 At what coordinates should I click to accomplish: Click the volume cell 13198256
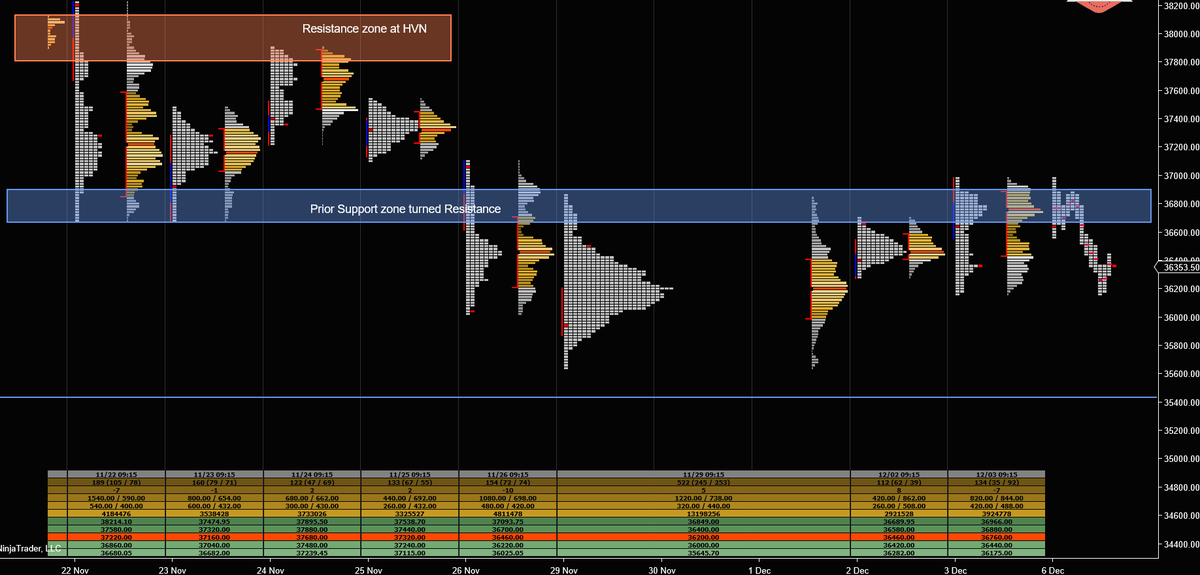[x=702, y=513]
